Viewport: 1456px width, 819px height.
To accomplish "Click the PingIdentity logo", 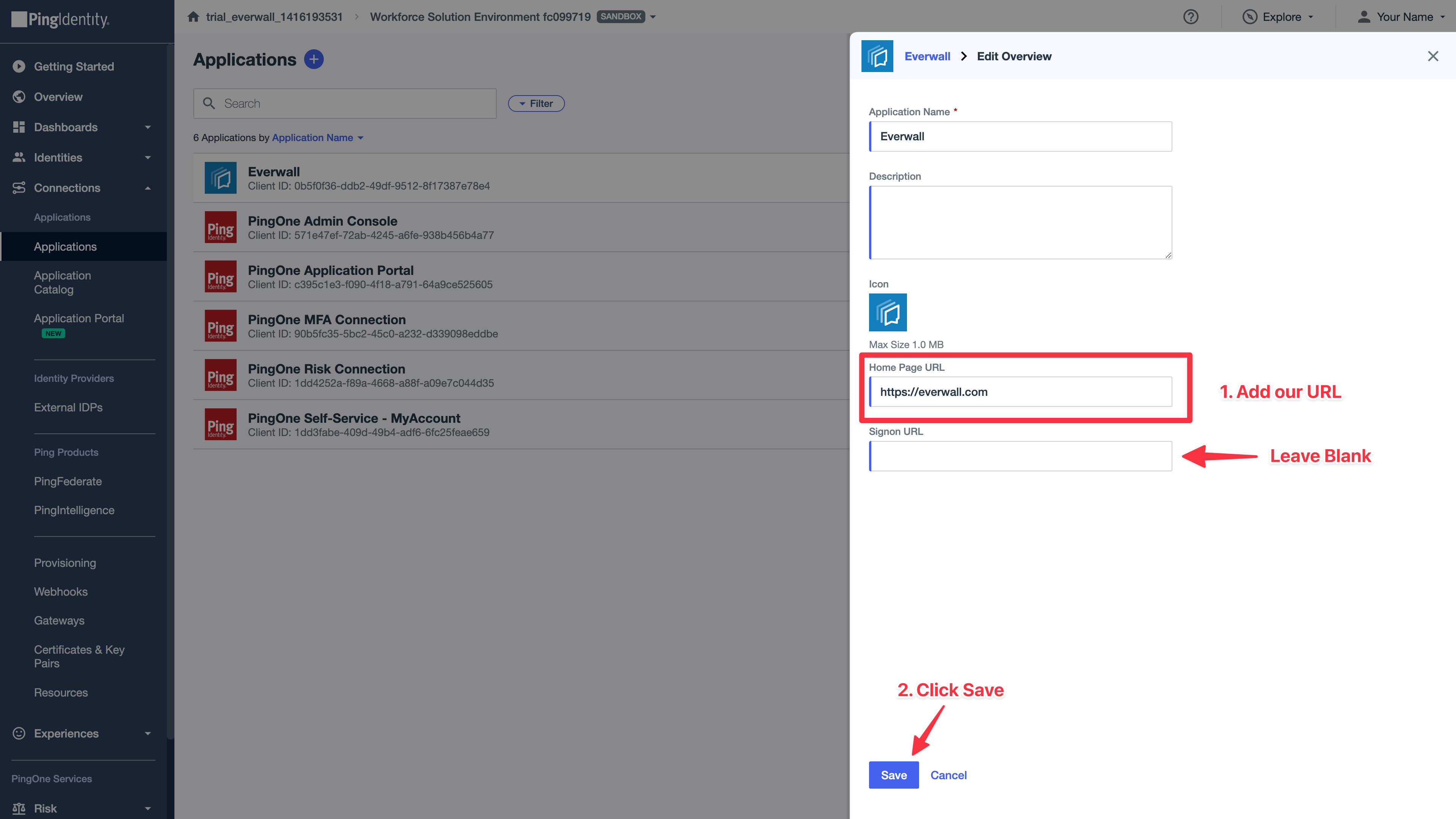I will [x=61, y=20].
